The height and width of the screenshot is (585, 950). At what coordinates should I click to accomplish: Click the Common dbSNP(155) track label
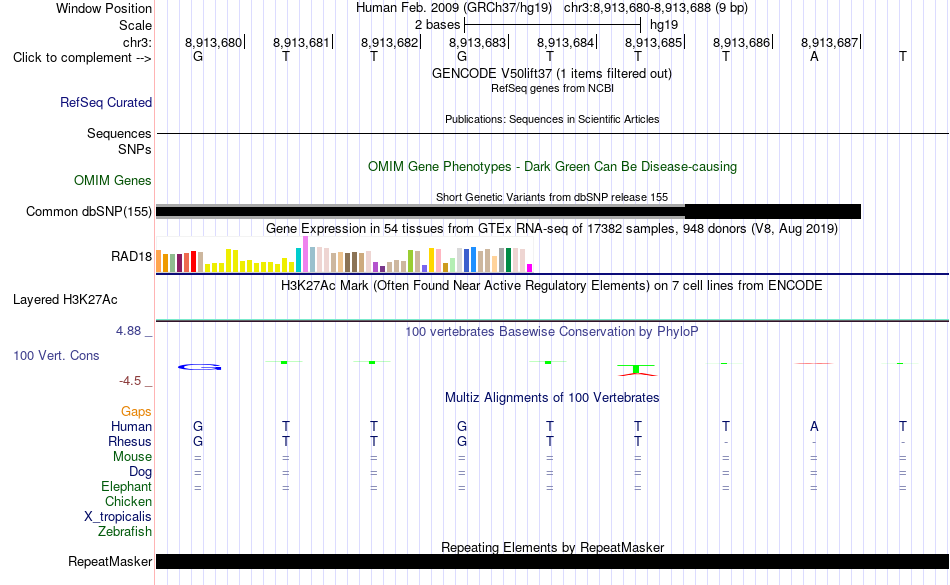click(89, 211)
